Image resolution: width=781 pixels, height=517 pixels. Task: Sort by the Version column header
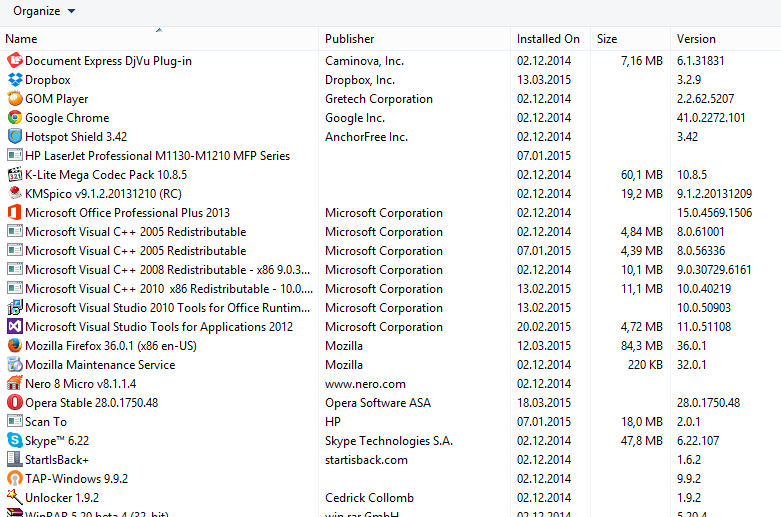pyautogui.click(x=696, y=39)
